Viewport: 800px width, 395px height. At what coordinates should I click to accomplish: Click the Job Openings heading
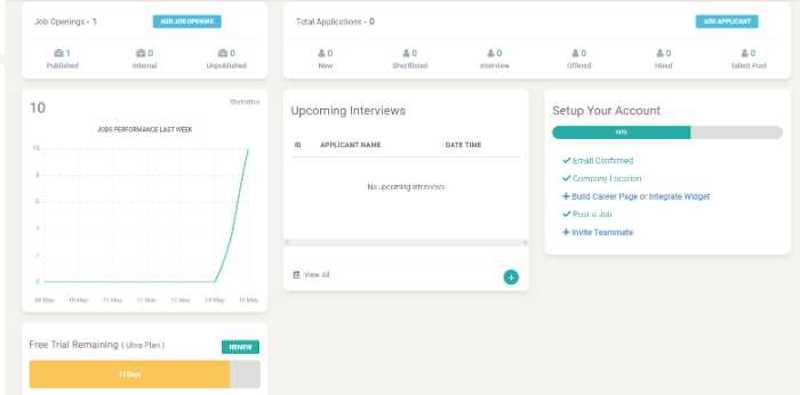tap(65, 22)
